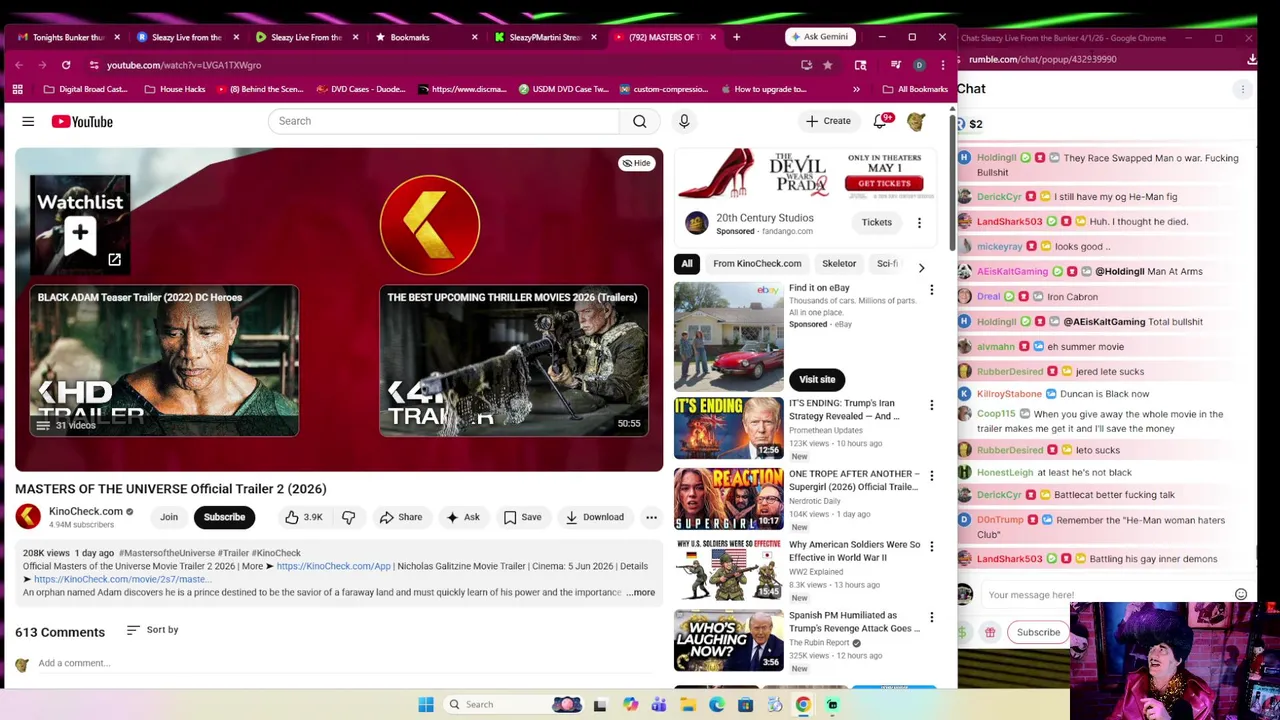
Task: Subscribe to KinoCheck.com channel
Action: [x=224, y=517]
